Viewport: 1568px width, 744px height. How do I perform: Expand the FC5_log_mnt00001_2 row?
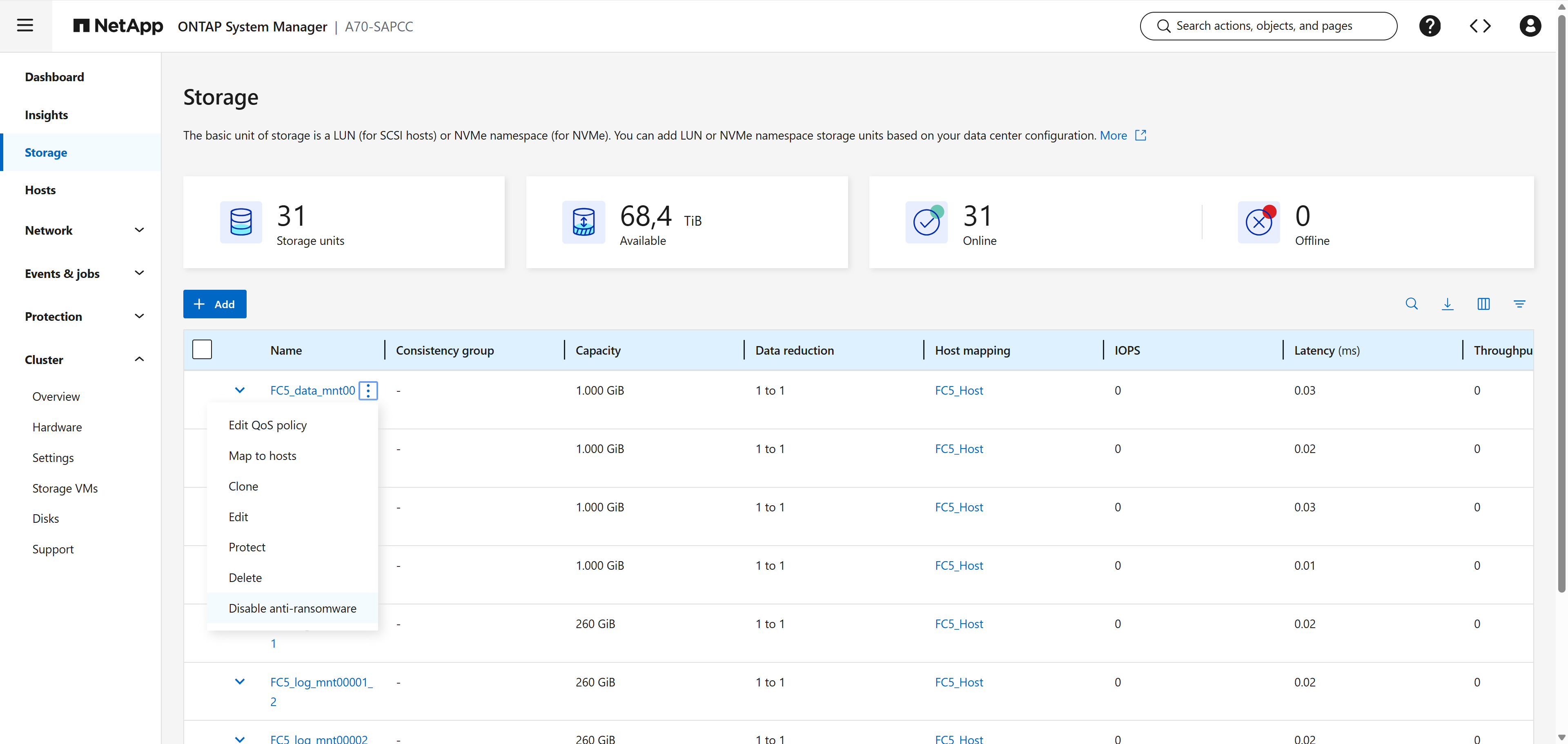pos(239,681)
